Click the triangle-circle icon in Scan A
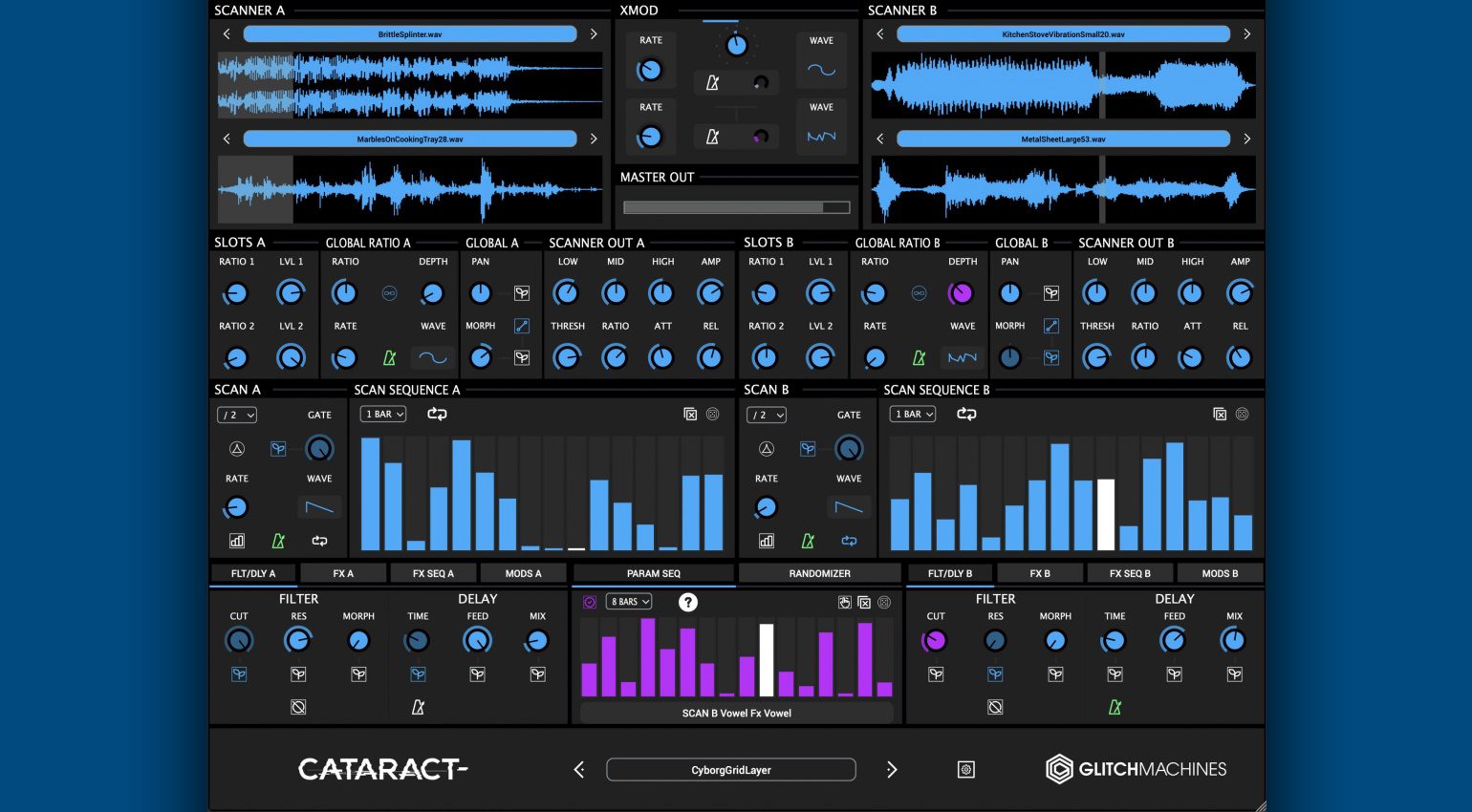The width and height of the screenshot is (1472, 812). [x=237, y=449]
